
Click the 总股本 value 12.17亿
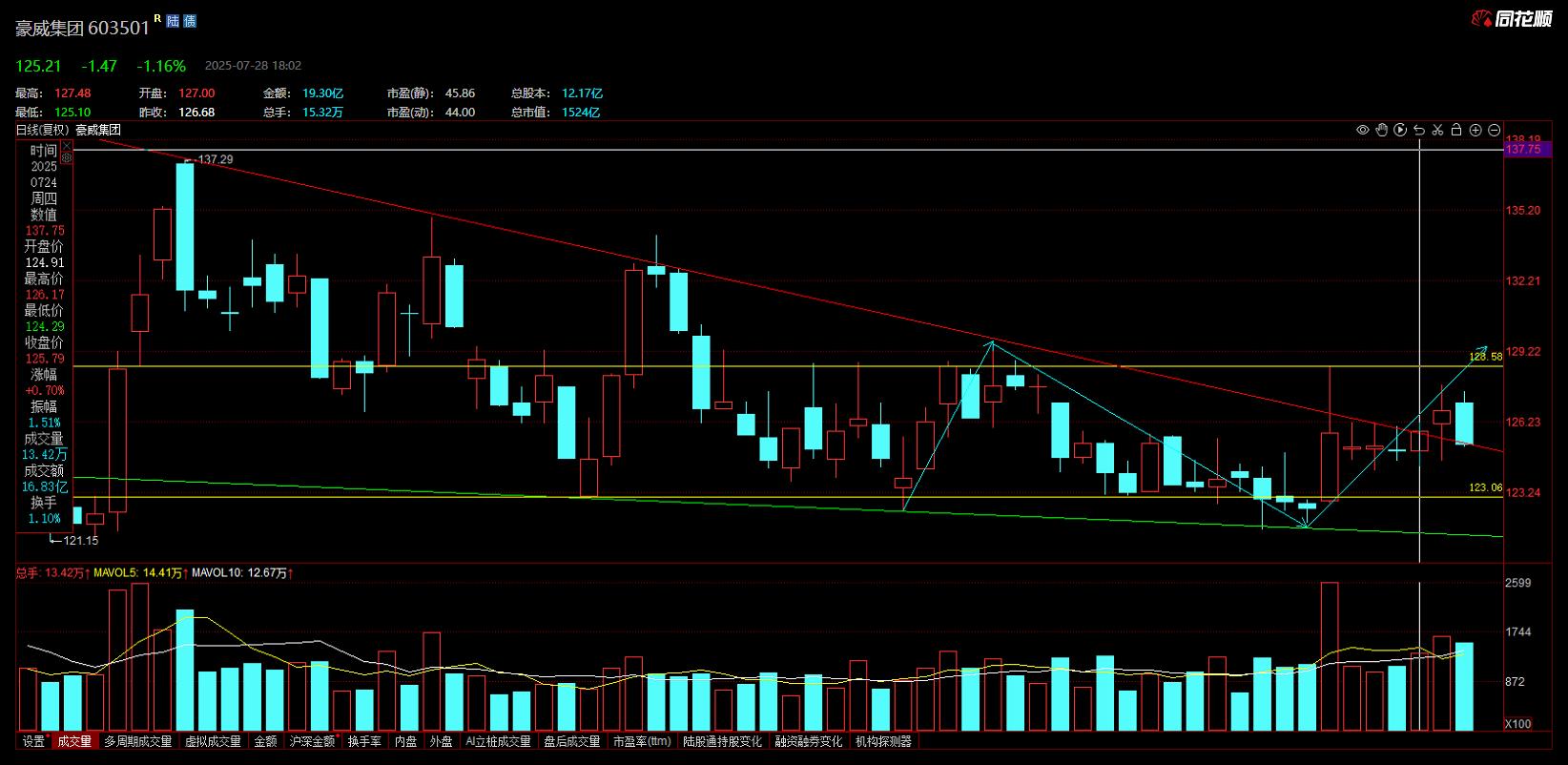point(583,93)
